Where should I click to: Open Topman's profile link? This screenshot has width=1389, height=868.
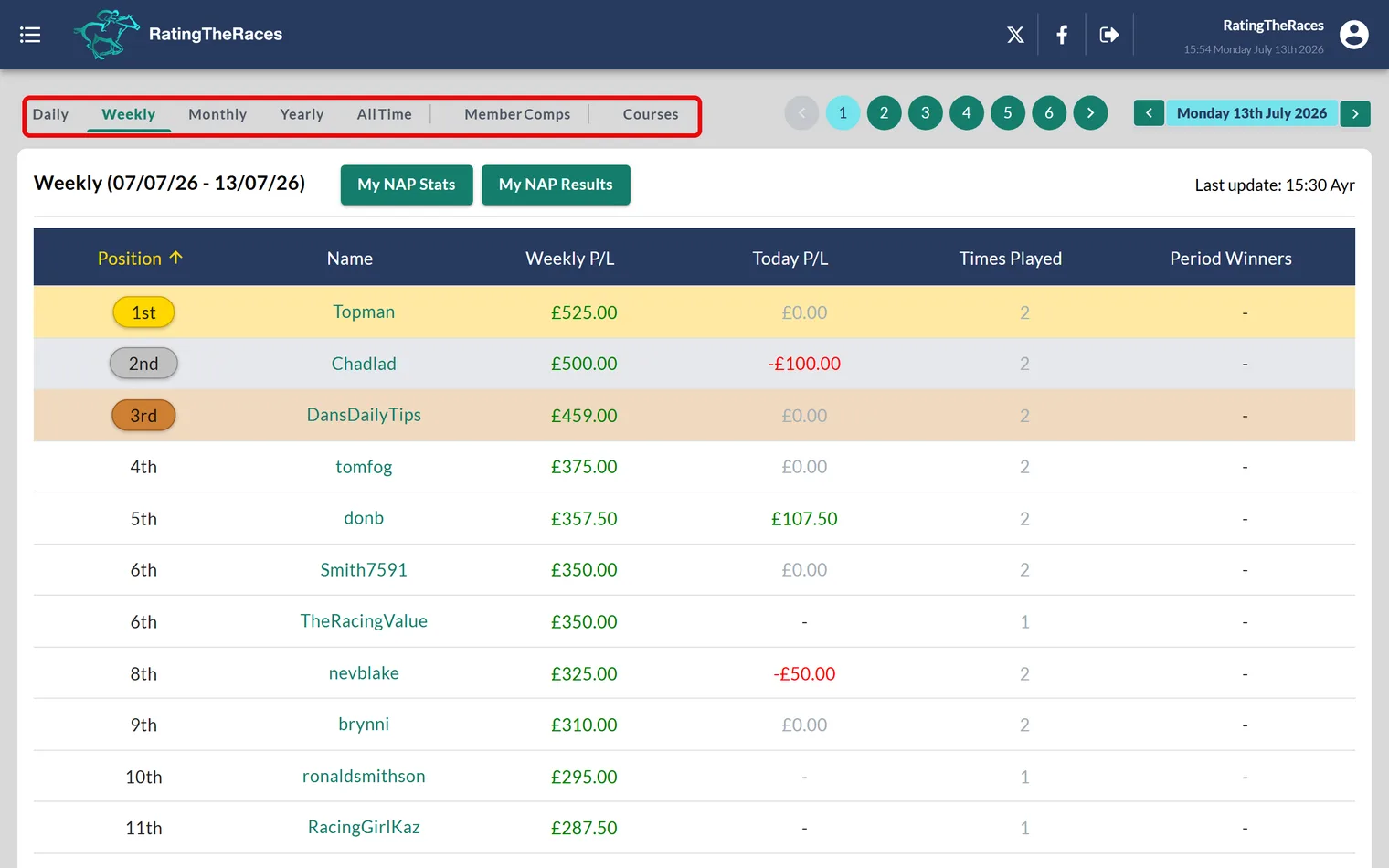(364, 312)
